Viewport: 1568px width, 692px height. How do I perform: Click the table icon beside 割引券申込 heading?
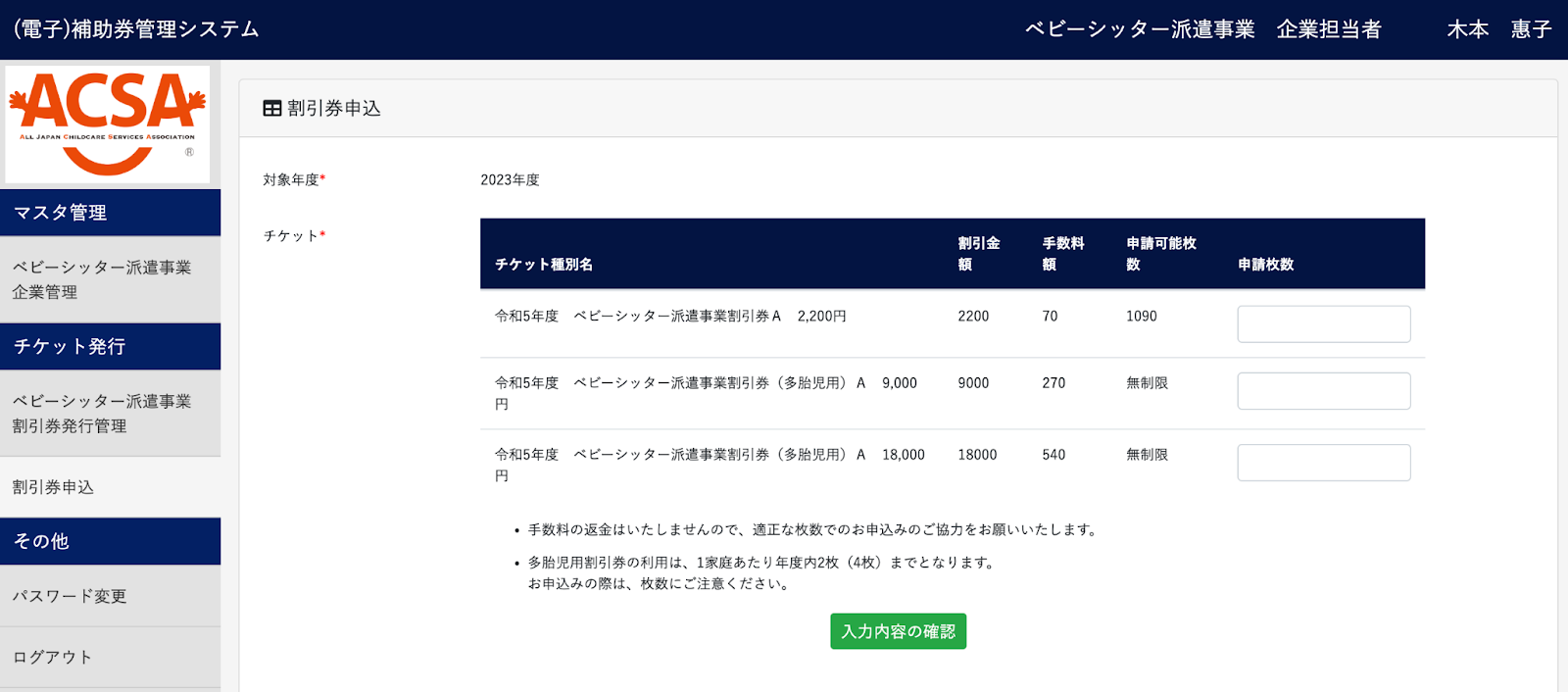coord(272,109)
